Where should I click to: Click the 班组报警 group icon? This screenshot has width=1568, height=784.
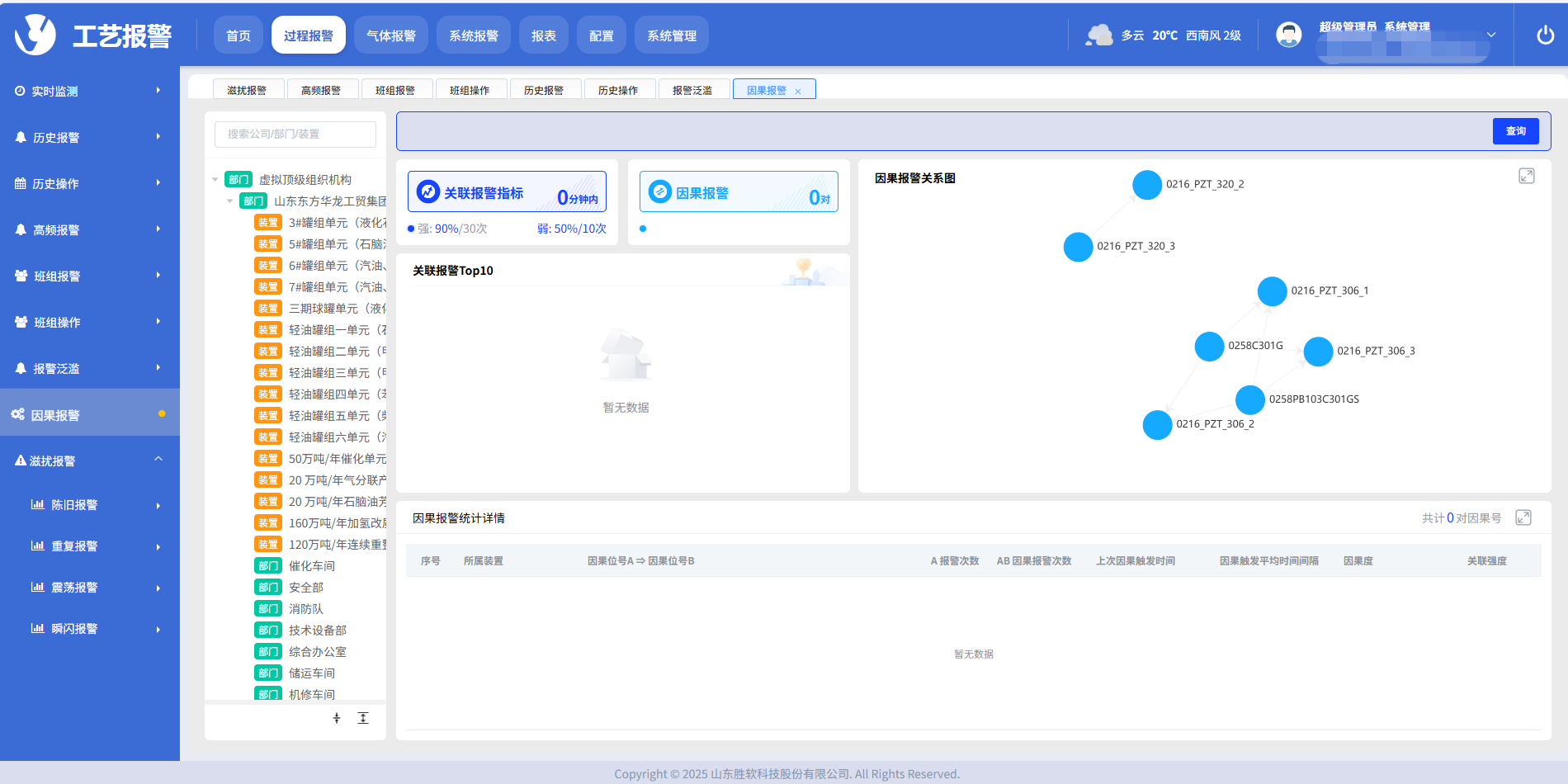(21, 276)
